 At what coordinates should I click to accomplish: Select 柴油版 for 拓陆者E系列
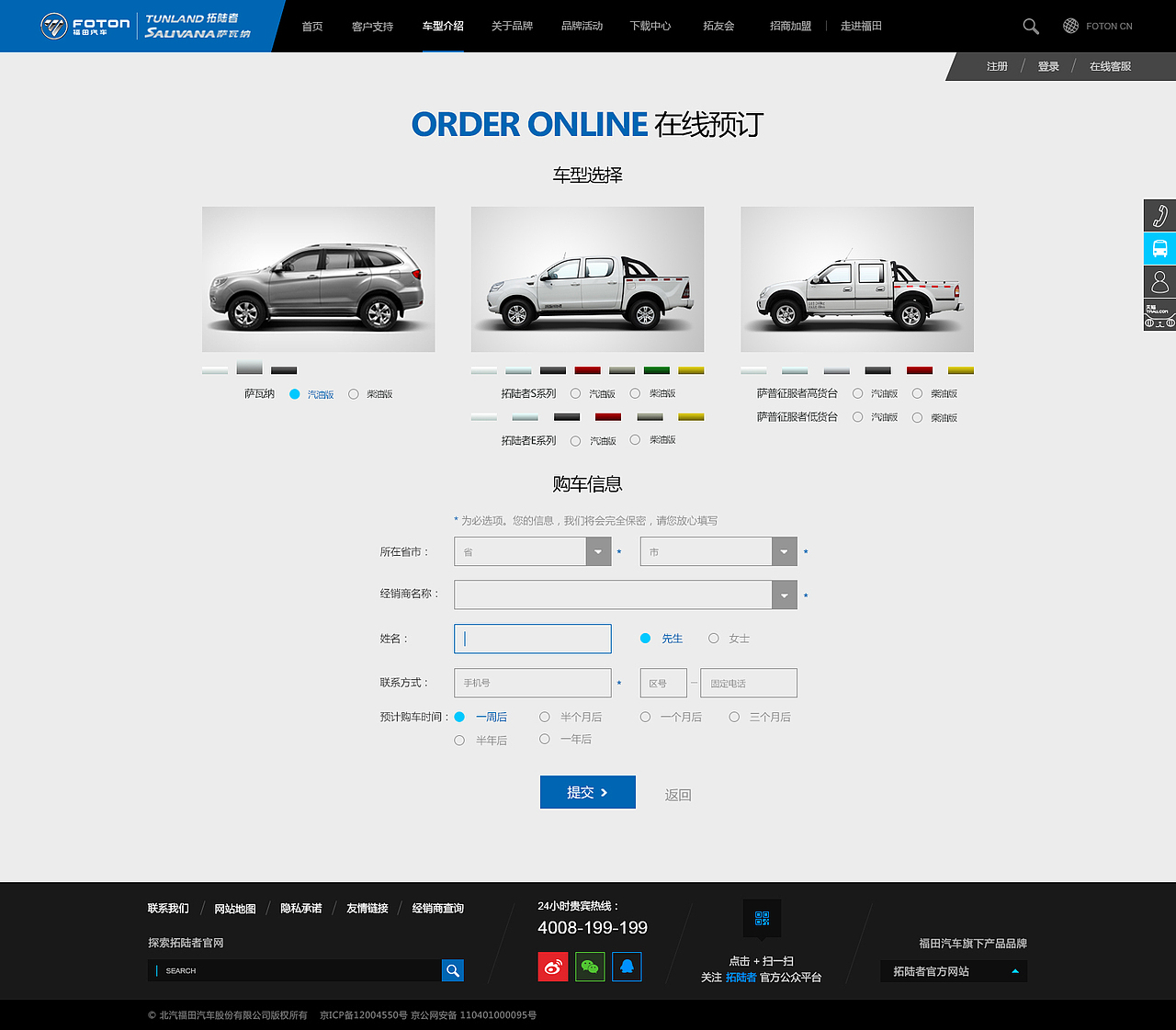coord(635,440)
